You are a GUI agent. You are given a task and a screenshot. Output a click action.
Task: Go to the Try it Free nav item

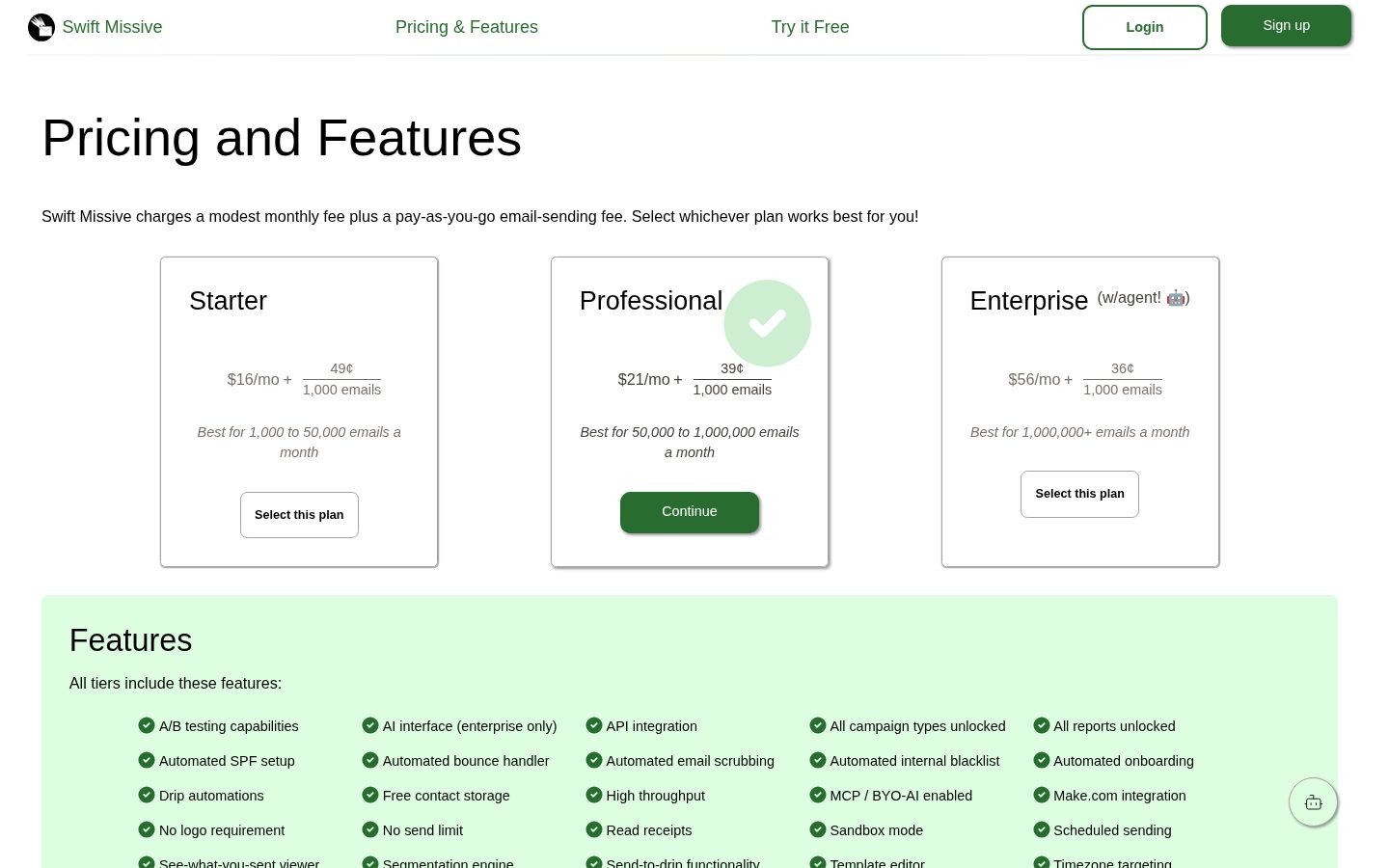point(810,27)
